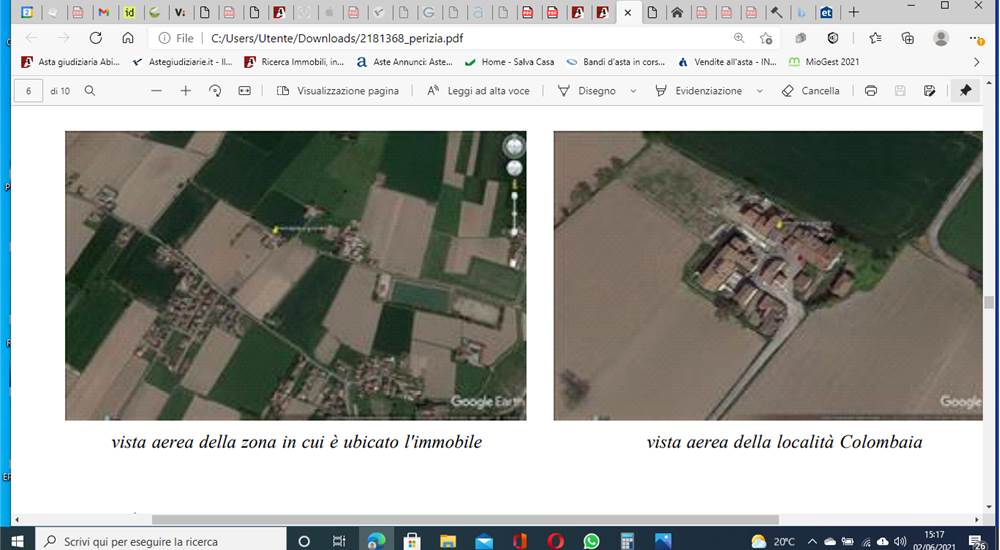
Task: Expand the Disegno dropdown arrow
Action: [633, 91]
